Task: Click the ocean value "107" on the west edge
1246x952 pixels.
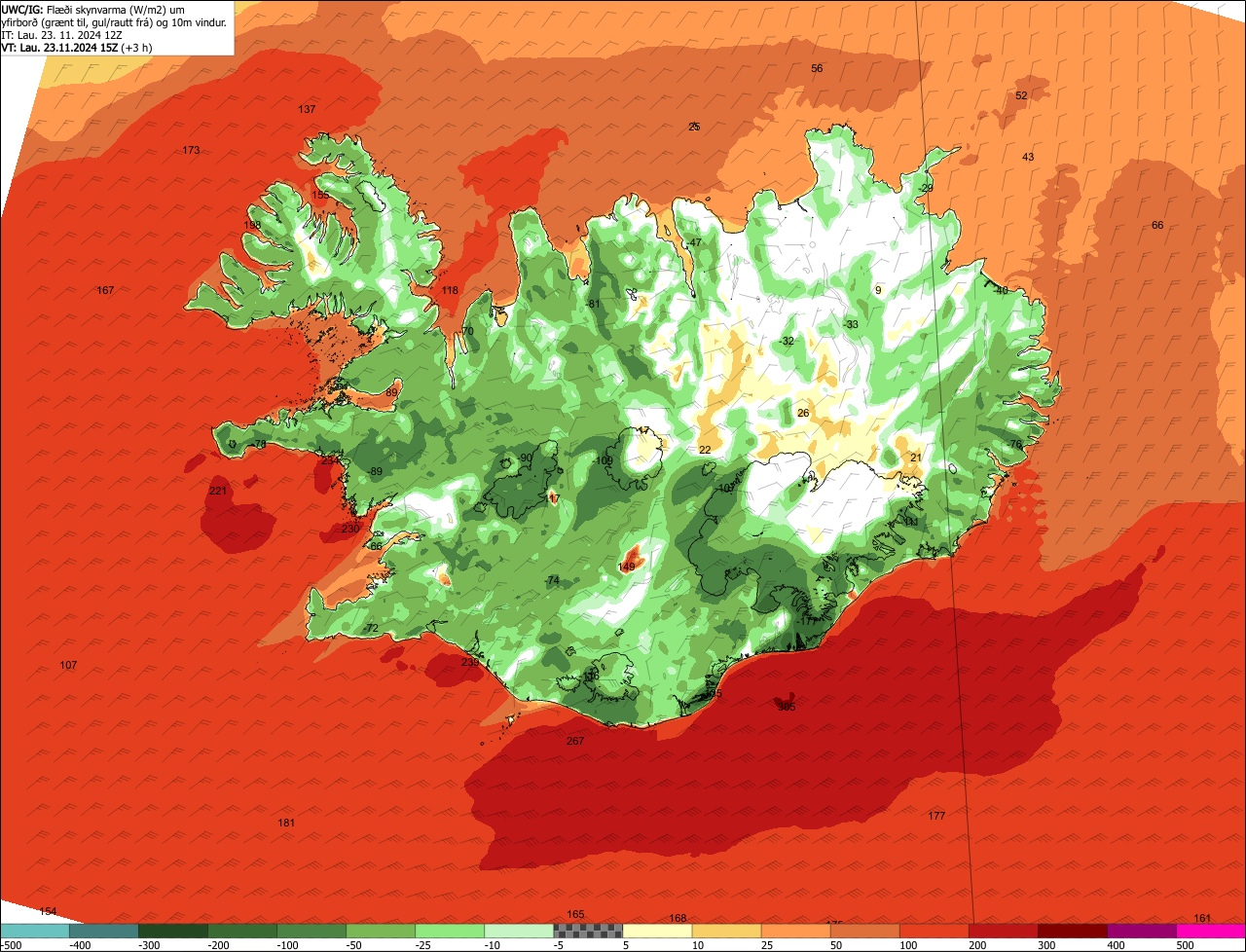Action: (68, 665)
